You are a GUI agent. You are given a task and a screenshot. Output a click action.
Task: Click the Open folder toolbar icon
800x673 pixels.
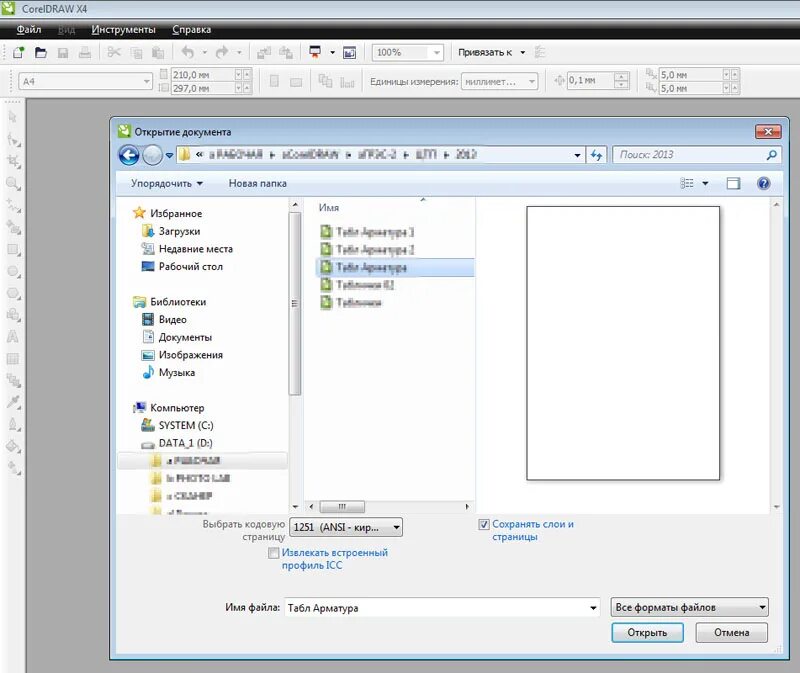[x=41, y=53]
